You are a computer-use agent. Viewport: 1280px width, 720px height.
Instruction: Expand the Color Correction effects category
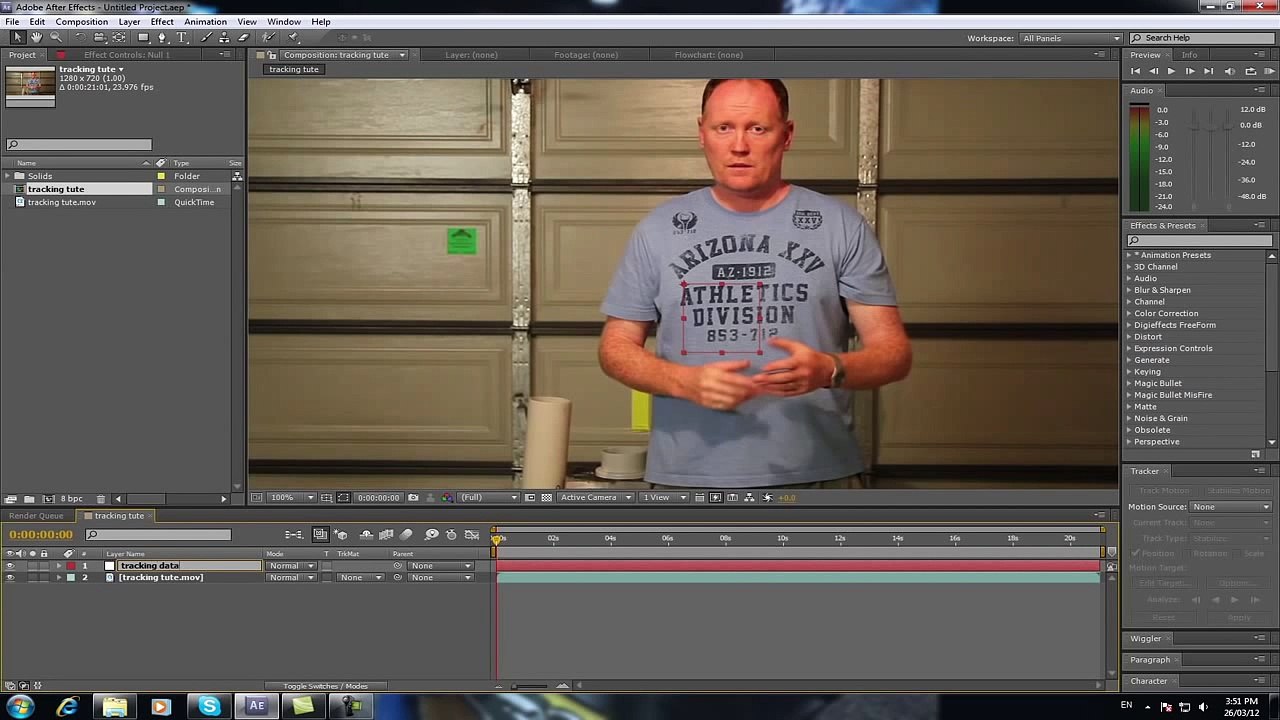click(1129, 314)
